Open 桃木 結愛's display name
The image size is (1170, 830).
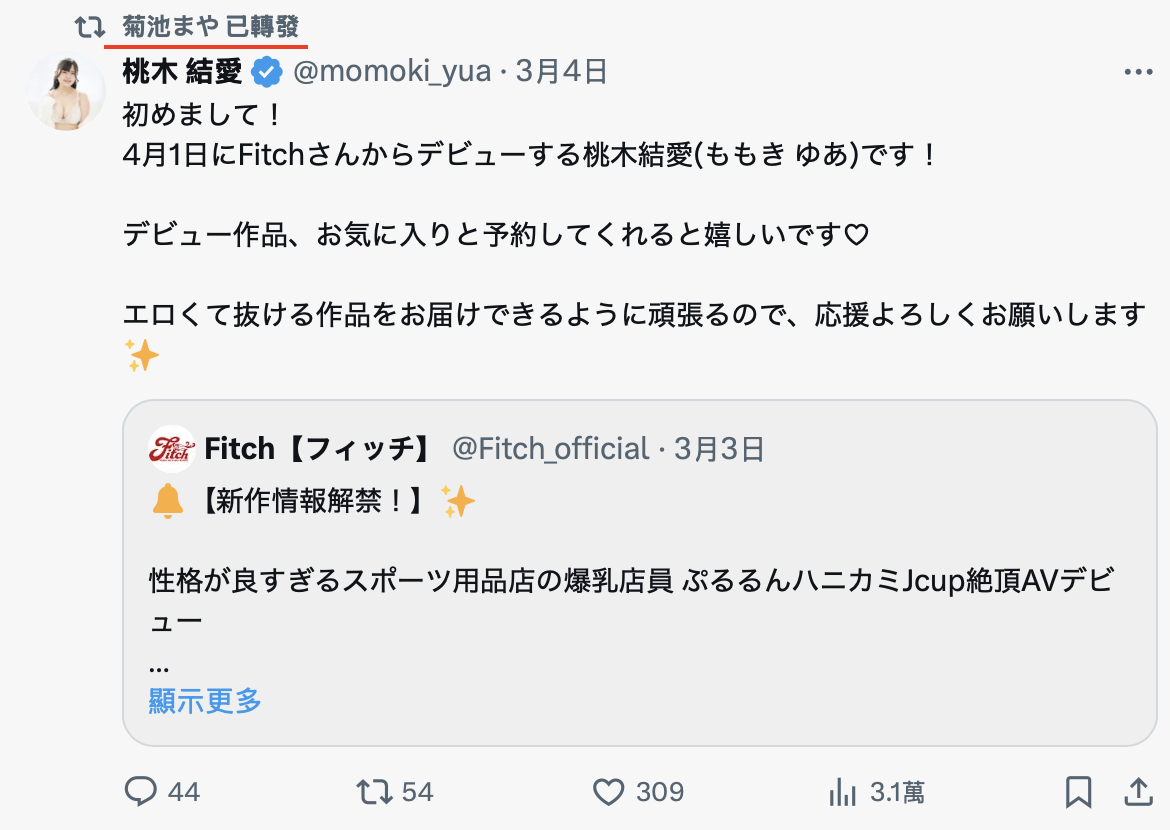180,71
